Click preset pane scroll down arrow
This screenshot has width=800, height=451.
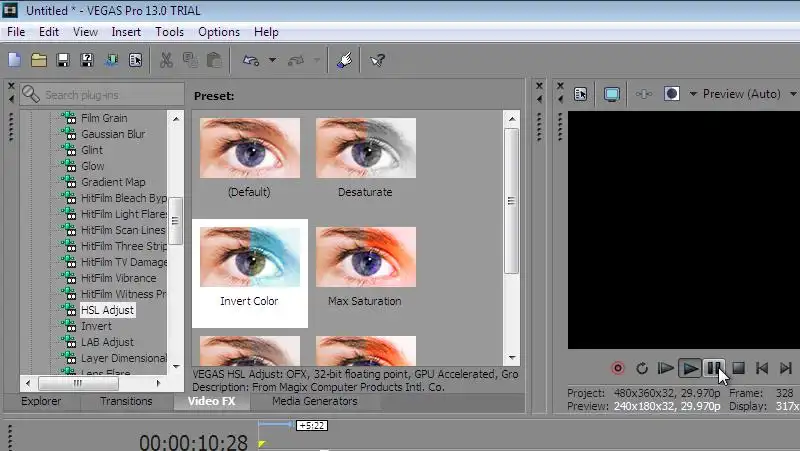512,358
